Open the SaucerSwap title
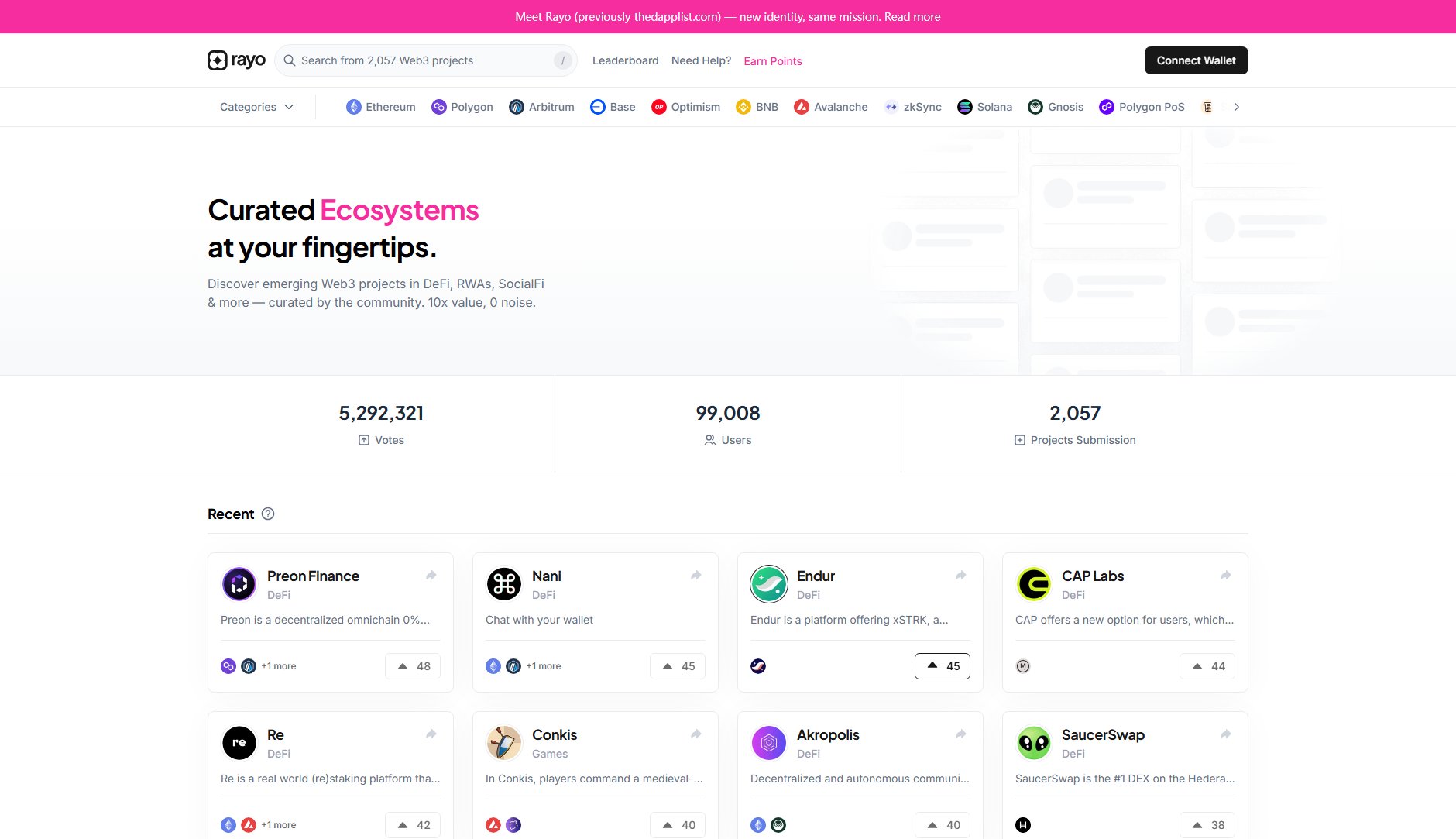The width and height of the screenshot is (1456, 839). pos(1103,735)
